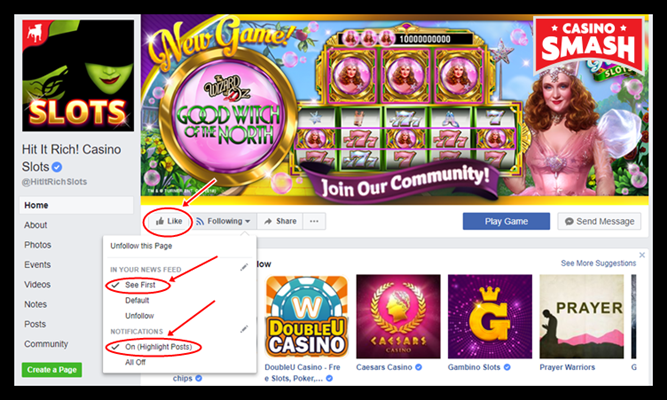Open the Hit It Rich Slots profile picture
Image resolution: width=667 pixels, height=400 pixels.
click(78, 76)
